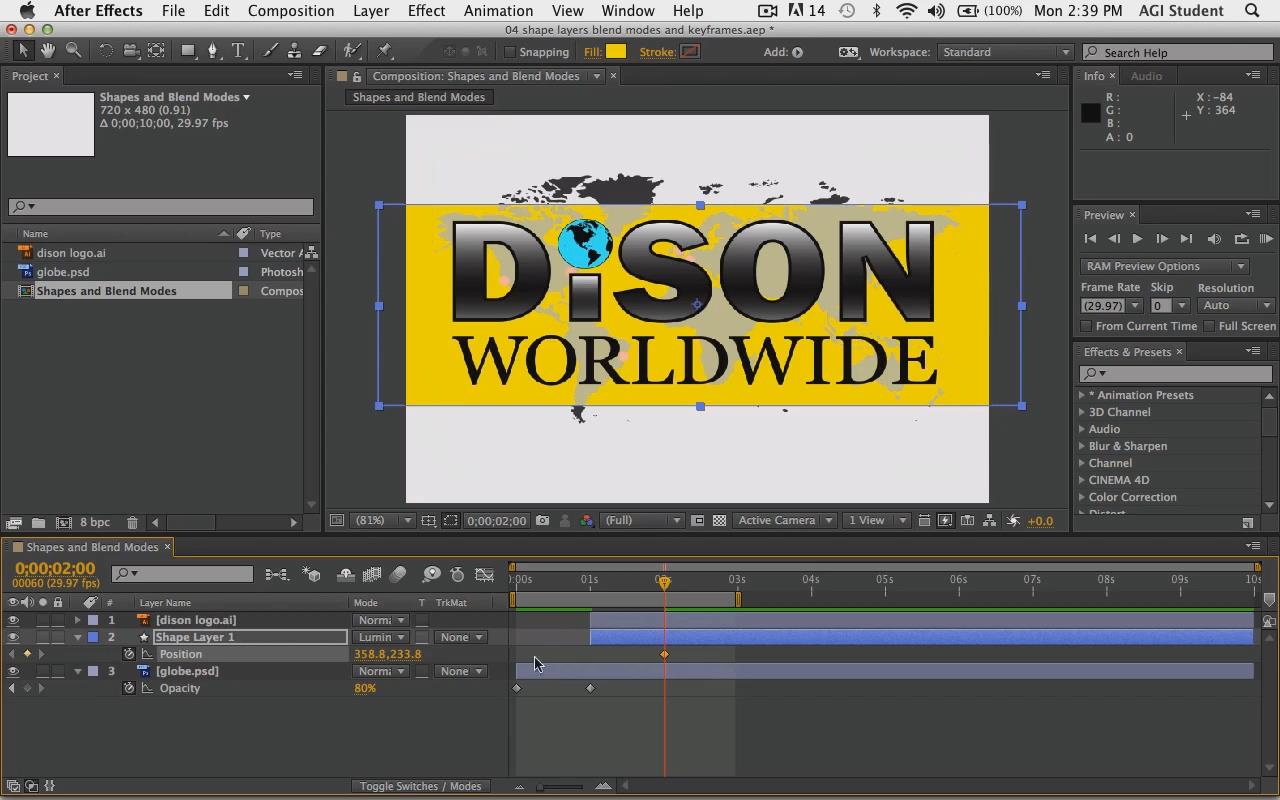This screenshot has width=1280, height=800.
Task: Select the Rotation tool
Action: pyautogui.click(x=105, y=51)
